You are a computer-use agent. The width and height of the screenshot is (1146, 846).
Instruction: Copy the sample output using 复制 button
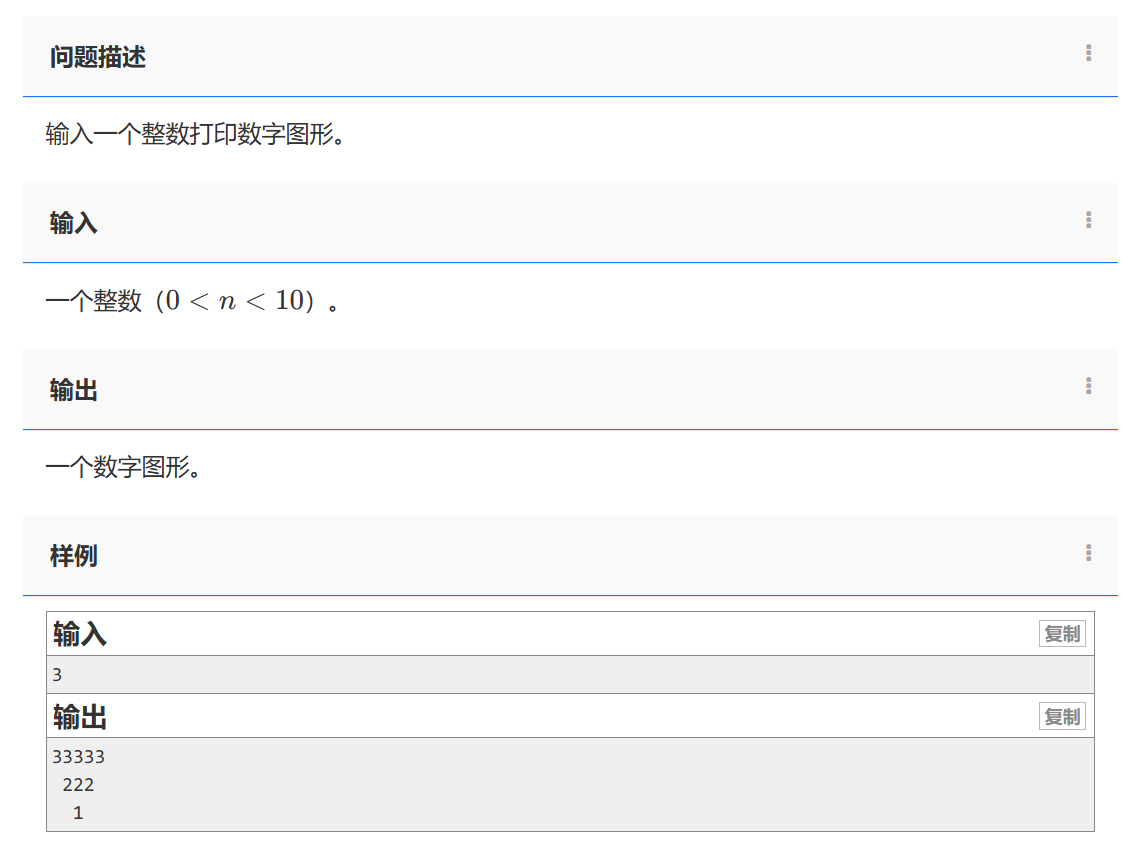pyautogui.click(x=1062, y=716)
